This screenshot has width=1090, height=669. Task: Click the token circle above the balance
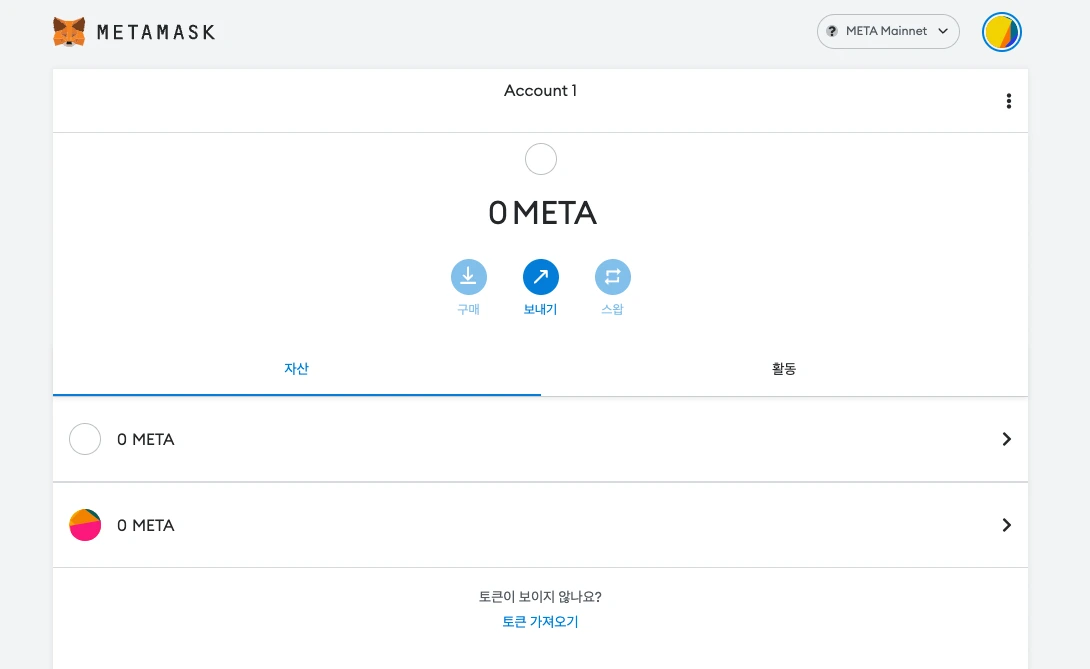click(x=540, y=159)
